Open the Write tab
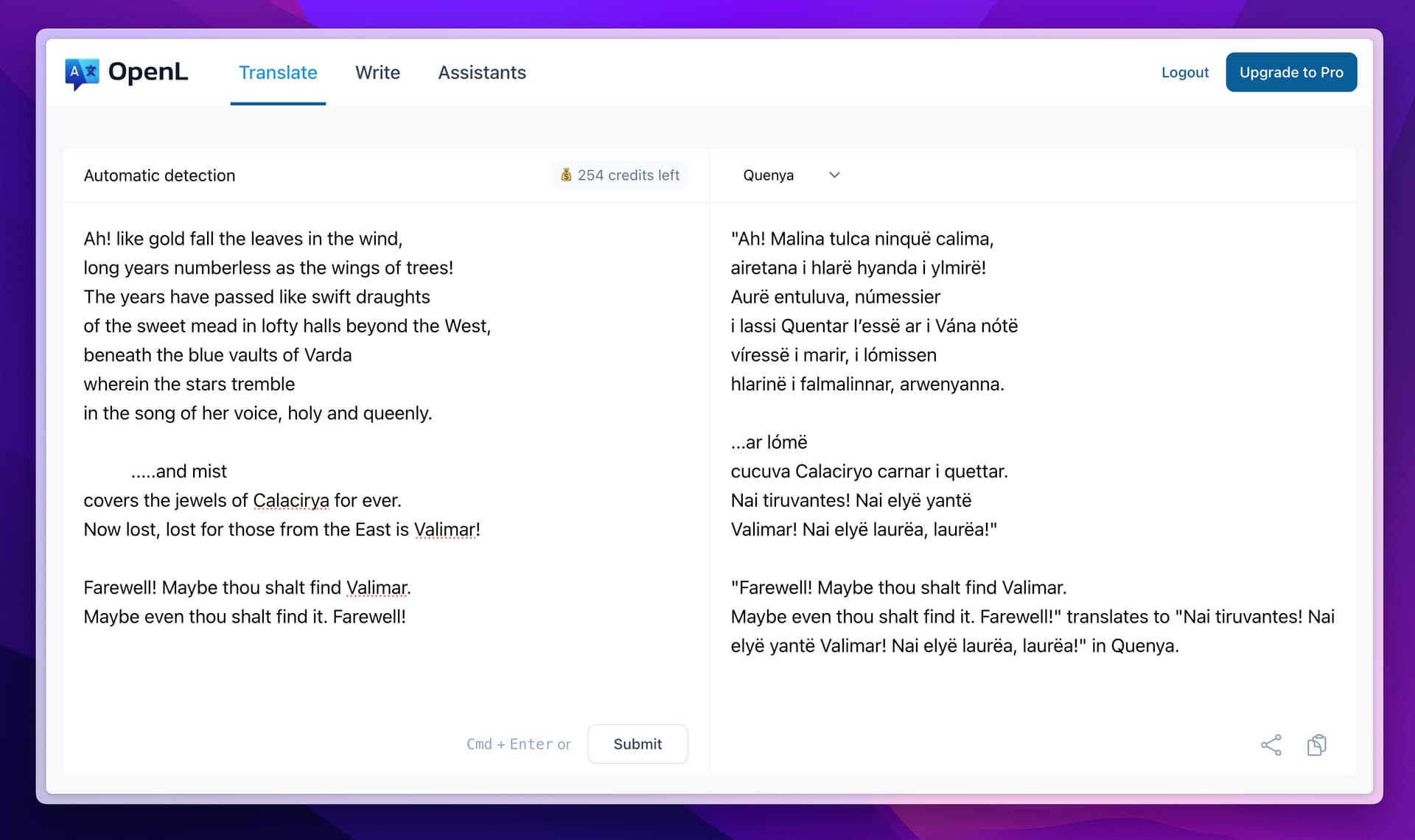Image resolution: width=1415 pixels, height=840 pixels. tap(377, 72)
